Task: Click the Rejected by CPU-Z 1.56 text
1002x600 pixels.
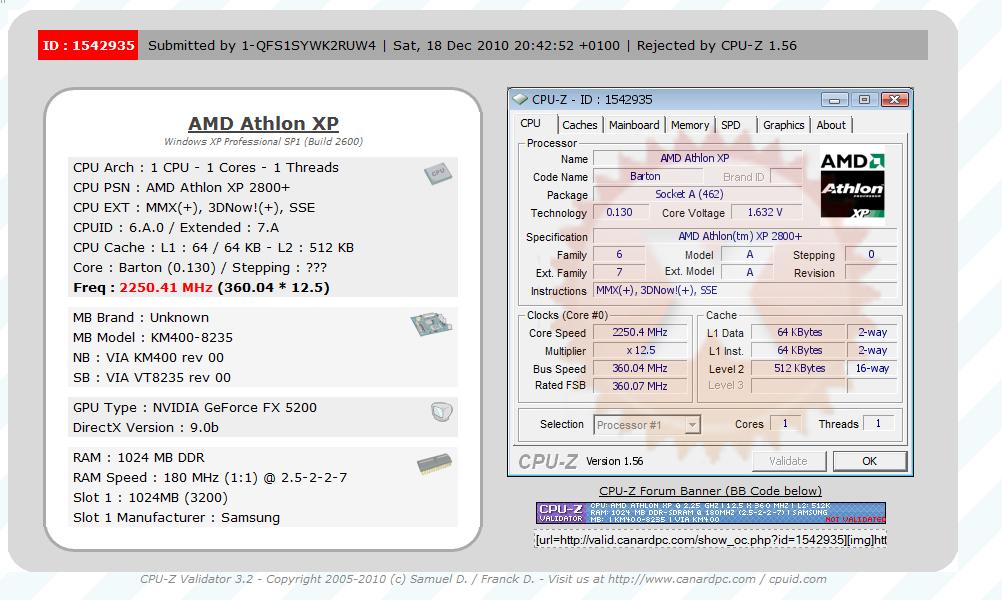Action: pyautogui.click(x=716, y=45)
